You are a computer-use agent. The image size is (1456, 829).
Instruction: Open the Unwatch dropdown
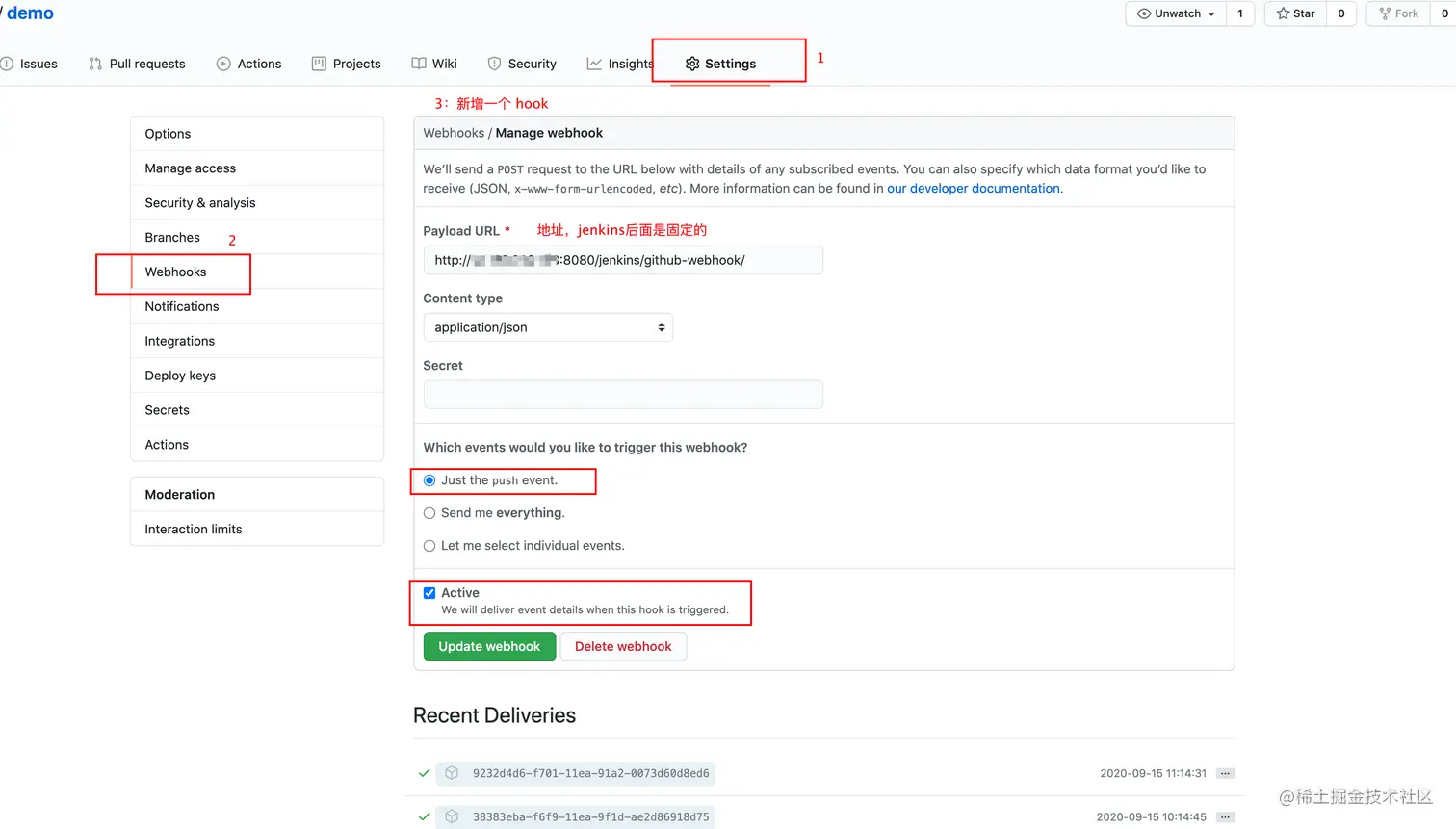[1176, 13]
